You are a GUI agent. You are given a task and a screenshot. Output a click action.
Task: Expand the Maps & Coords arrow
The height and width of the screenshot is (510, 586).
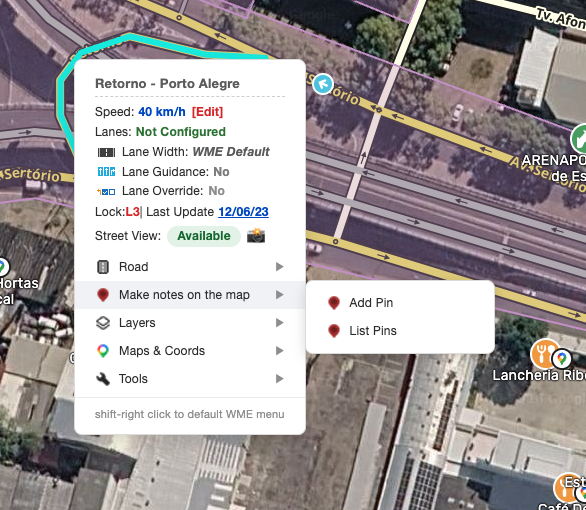pyautogui.click(x=280, y=351)
